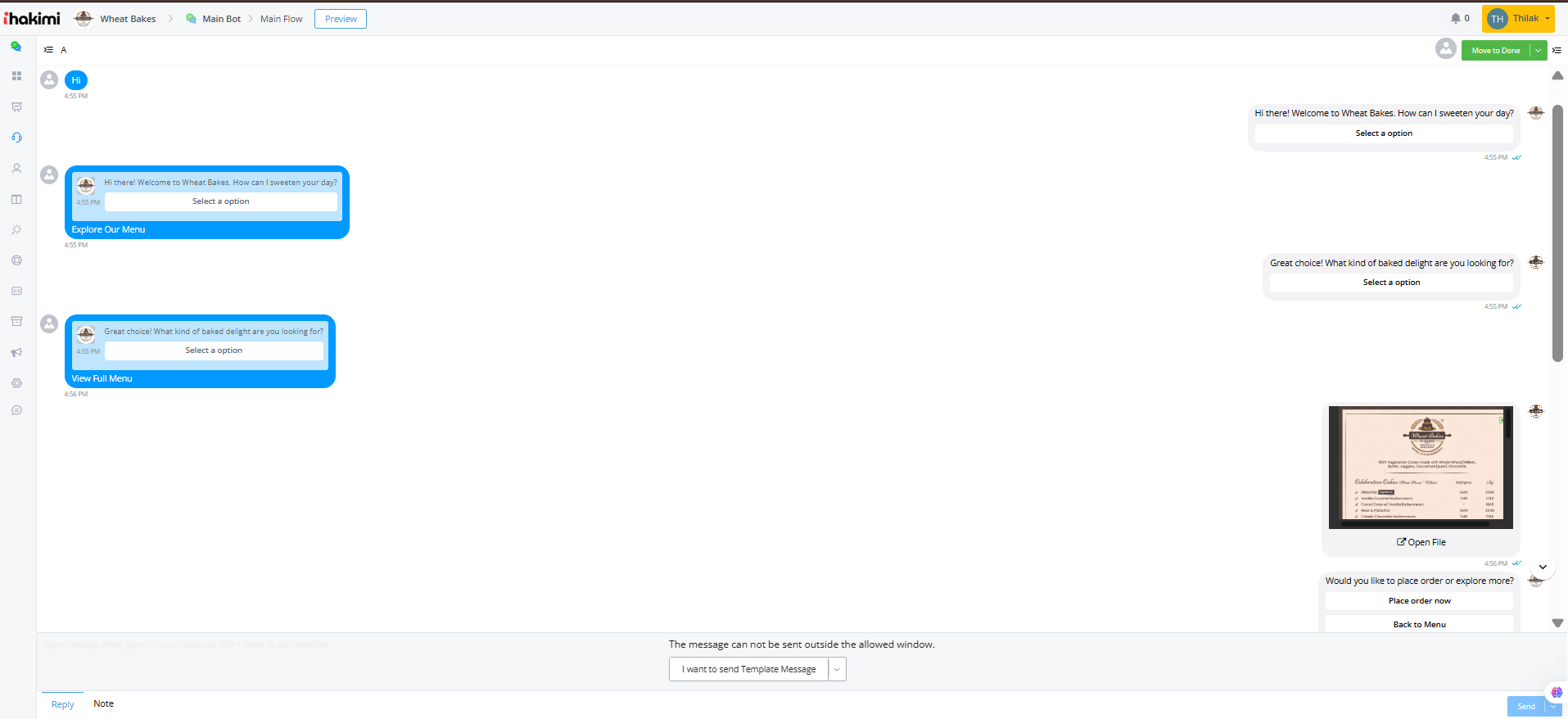Click the Main Bot chat icon in breadcrumb
Screen dimensions: 1568x719
pos(191,19)
